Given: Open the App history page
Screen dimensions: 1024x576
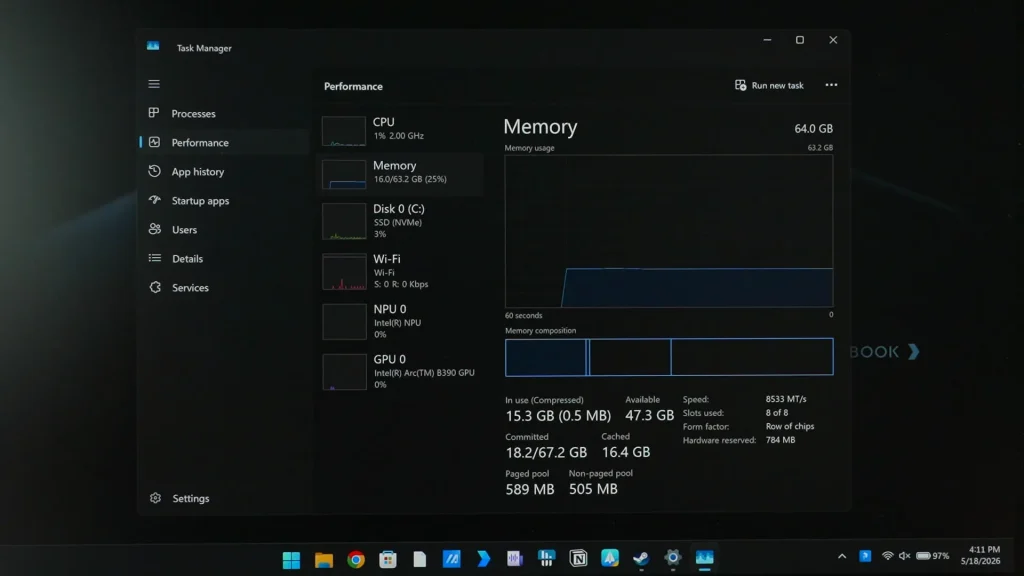Looking at the screenshot, I should pos(224,172).
